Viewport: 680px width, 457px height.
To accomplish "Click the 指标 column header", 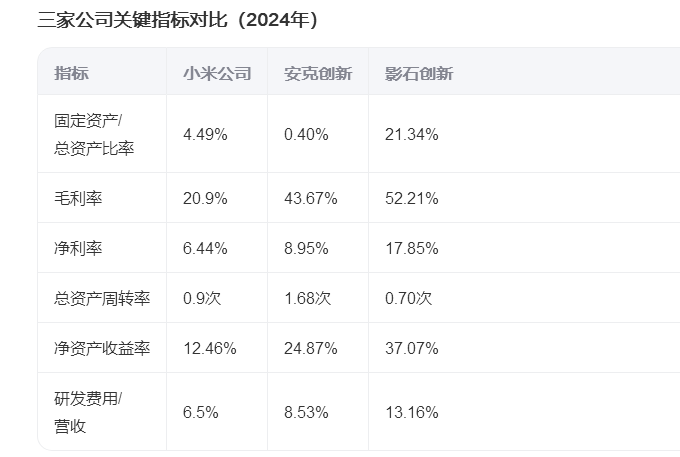I will (72, 73).
